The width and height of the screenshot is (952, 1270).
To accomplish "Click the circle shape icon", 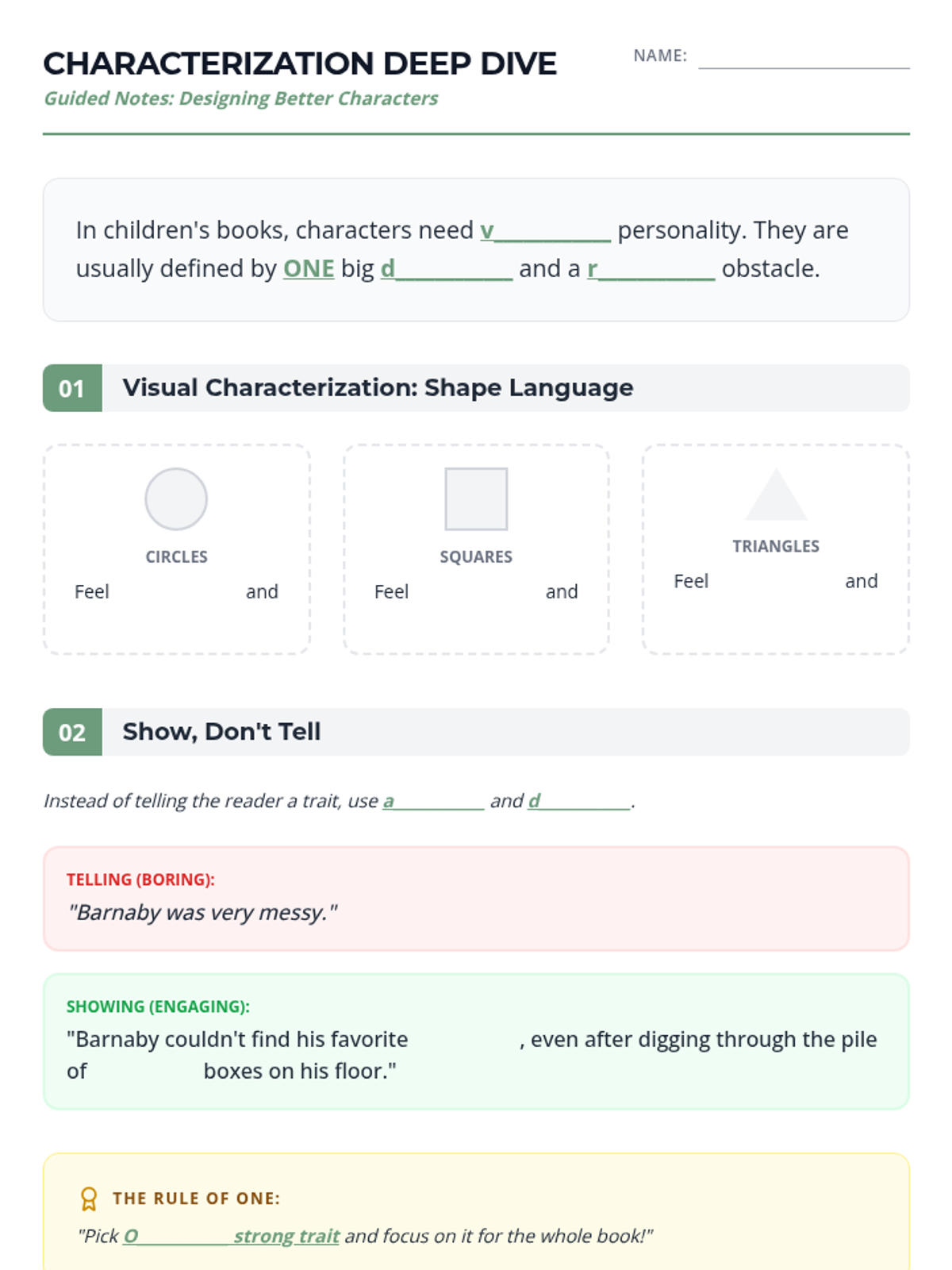I will (176, 499).
